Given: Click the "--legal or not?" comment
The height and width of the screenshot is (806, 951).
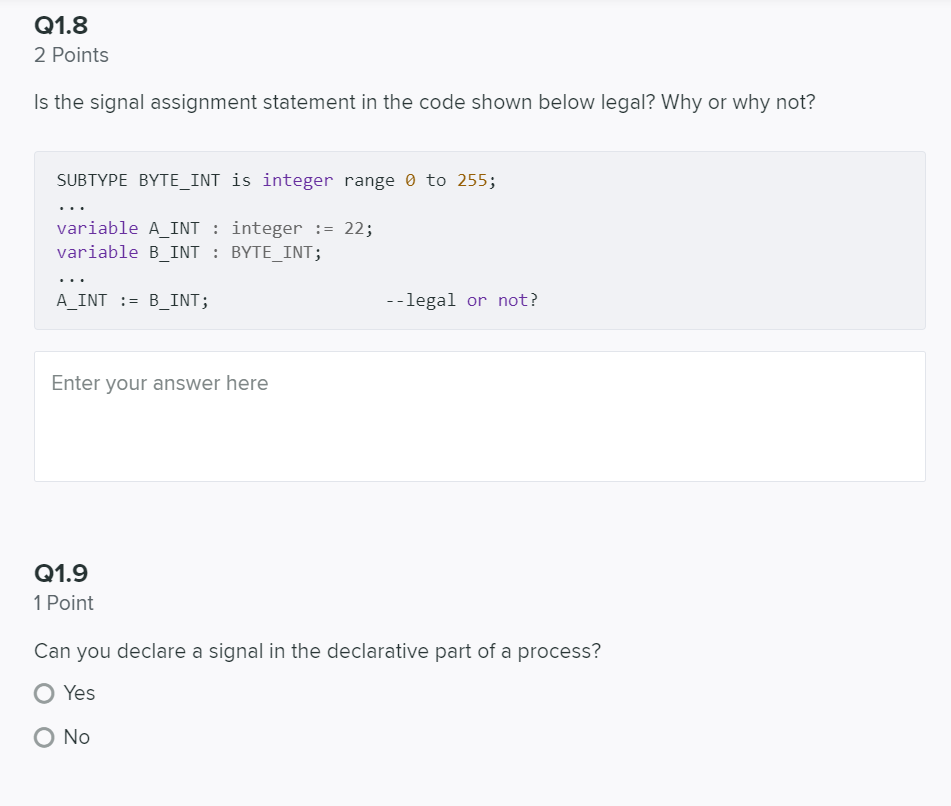Looking at the screenshot, I should coord(462,301).
